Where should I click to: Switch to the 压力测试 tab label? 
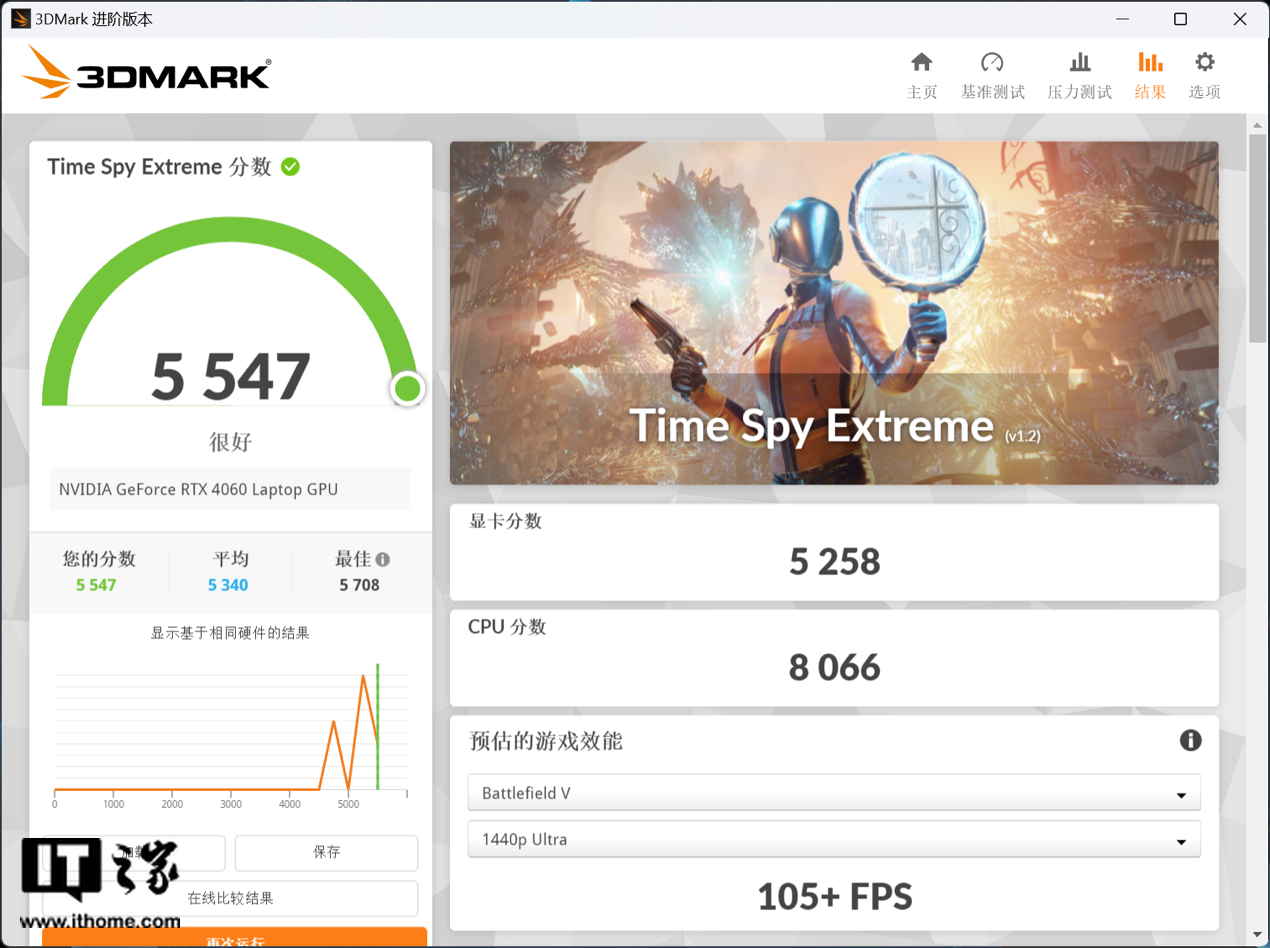pos(1079,92)
